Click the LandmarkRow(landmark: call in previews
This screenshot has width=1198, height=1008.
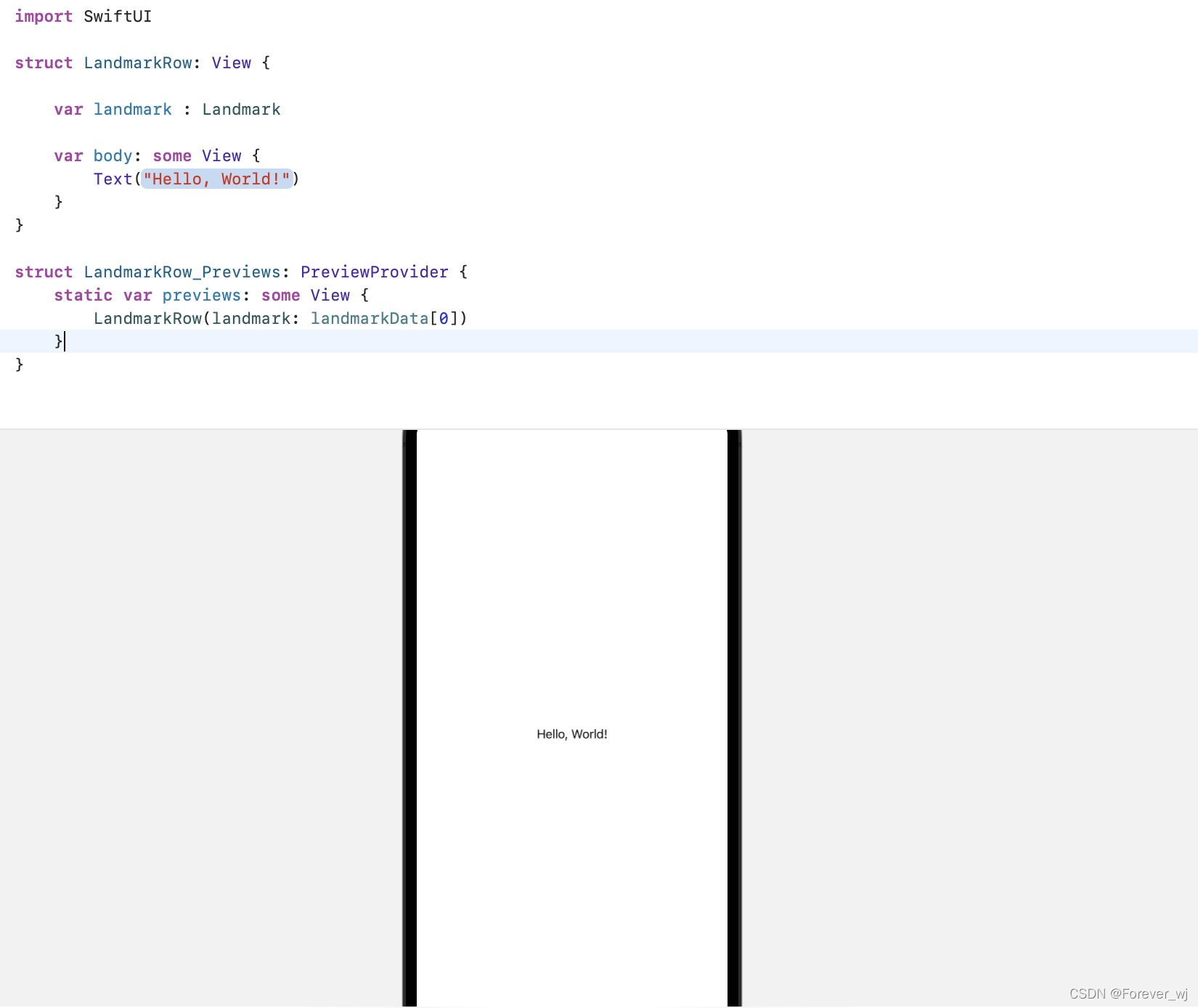(196, 319)
